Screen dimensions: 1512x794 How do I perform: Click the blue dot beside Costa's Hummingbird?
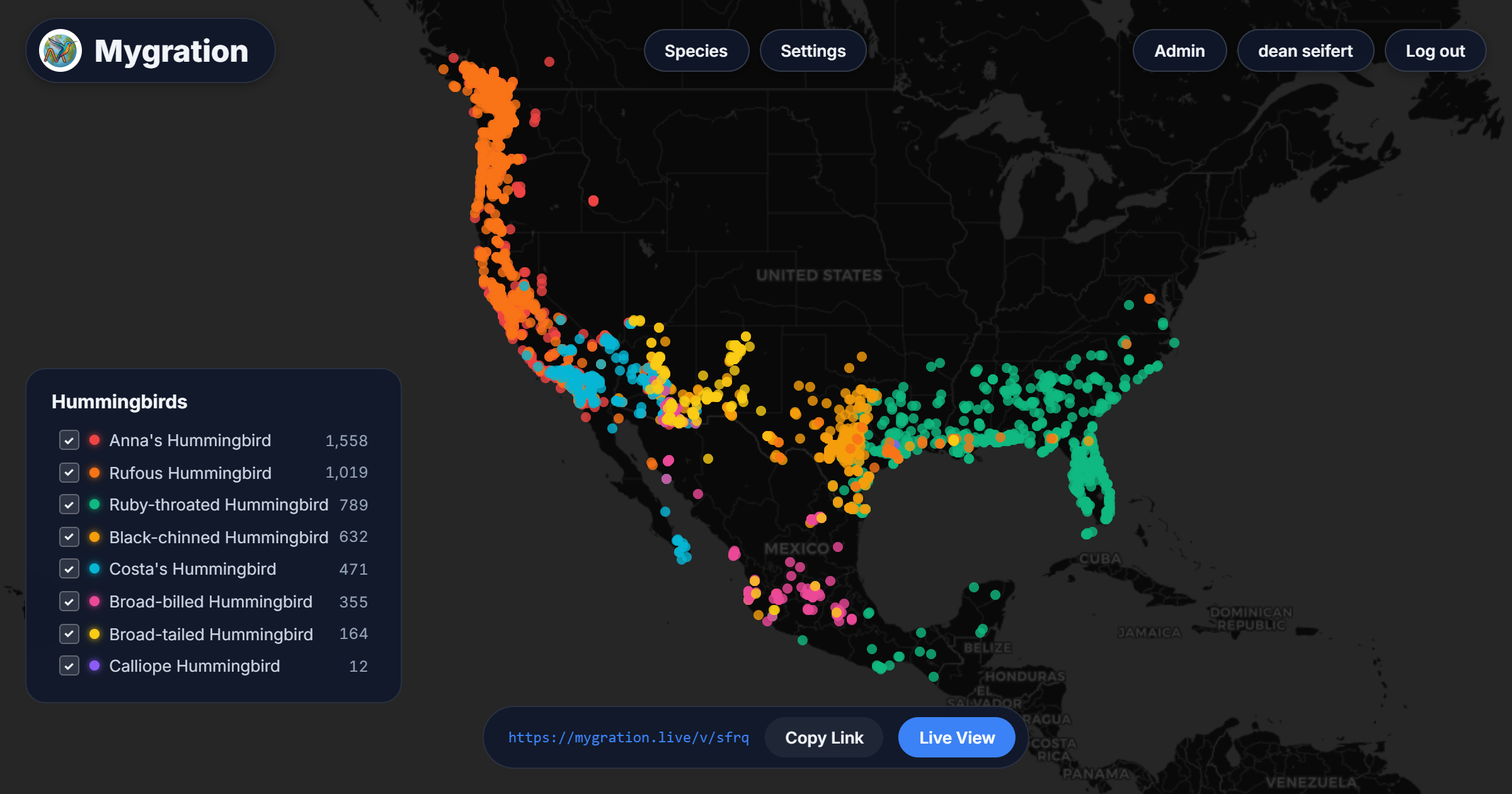(93, 569)
